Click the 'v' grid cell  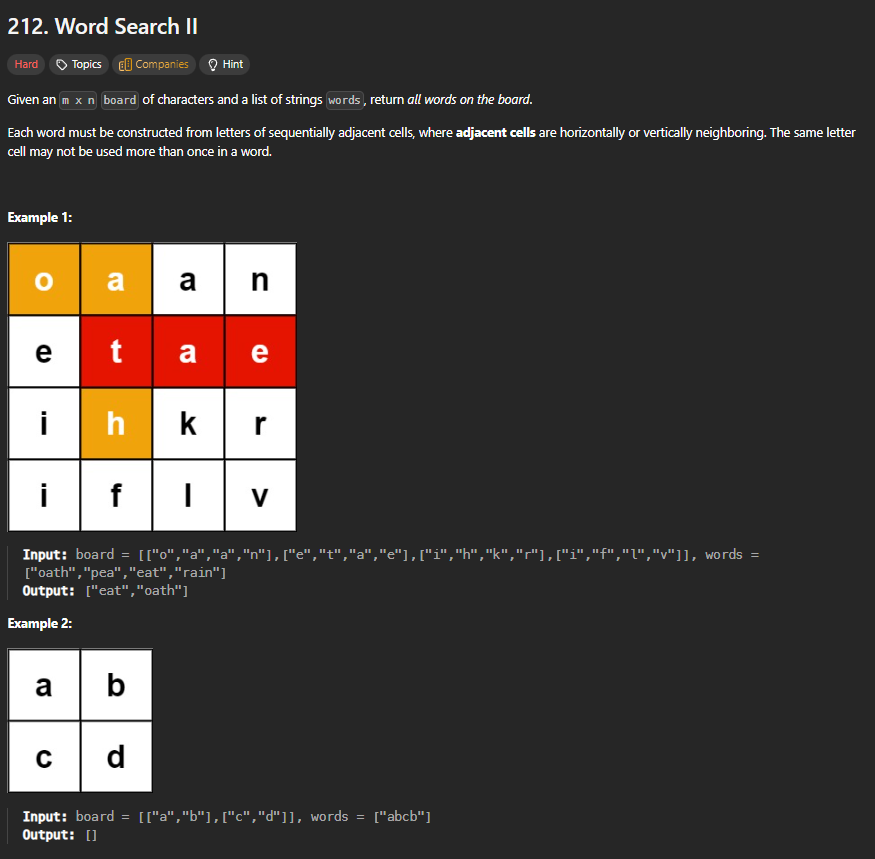tap(260, 495)
